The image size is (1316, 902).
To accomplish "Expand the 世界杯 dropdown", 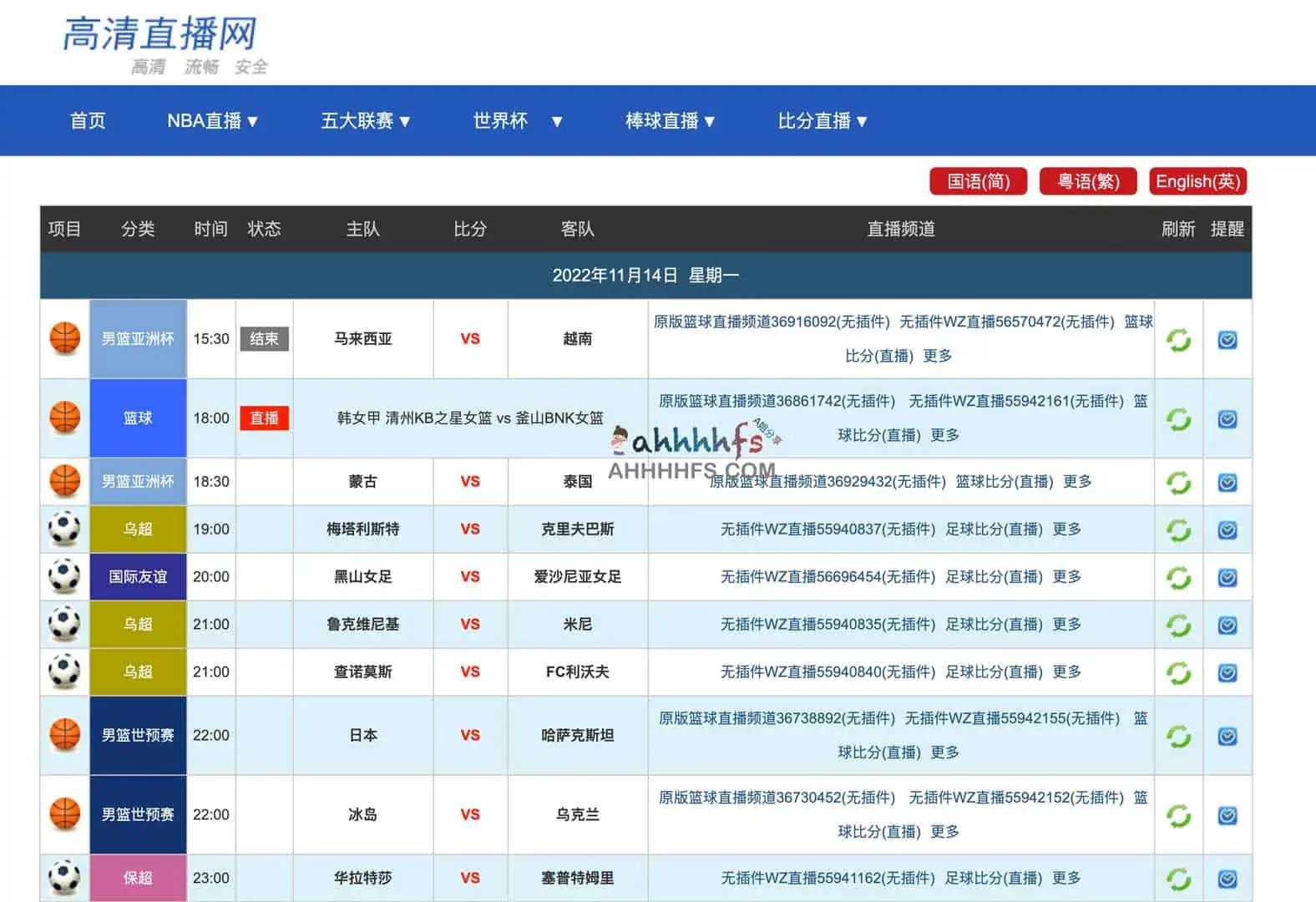I will (517, 121).
